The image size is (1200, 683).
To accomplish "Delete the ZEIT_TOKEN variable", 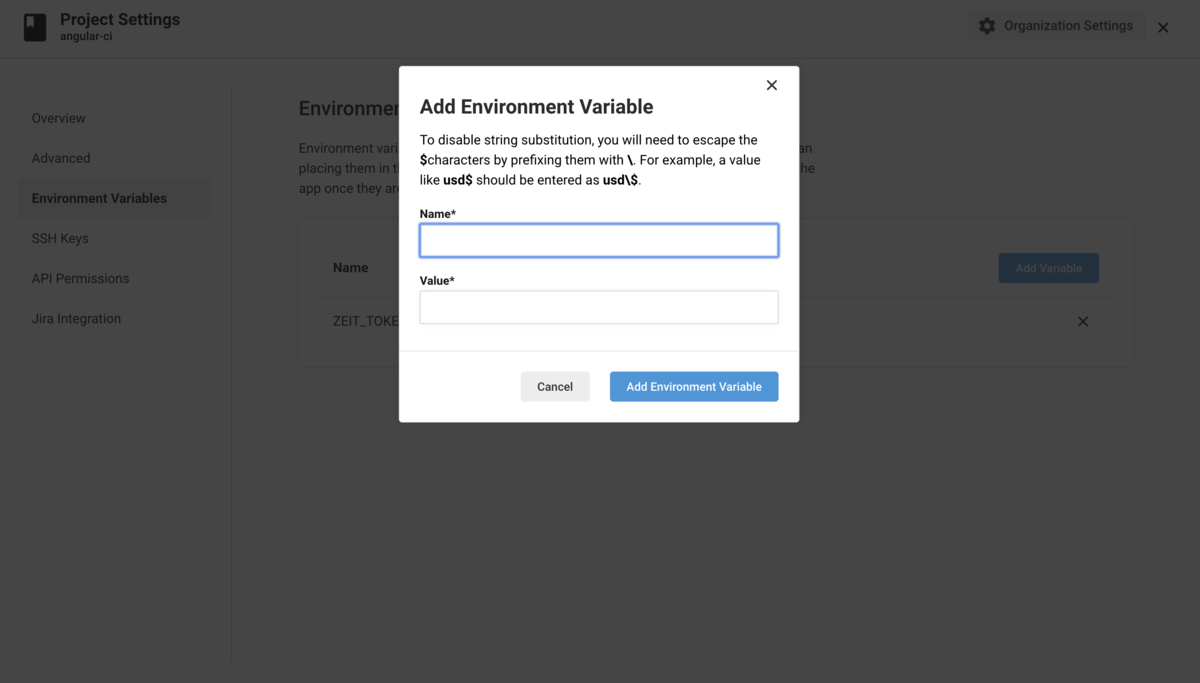I will pos(1083,322).
